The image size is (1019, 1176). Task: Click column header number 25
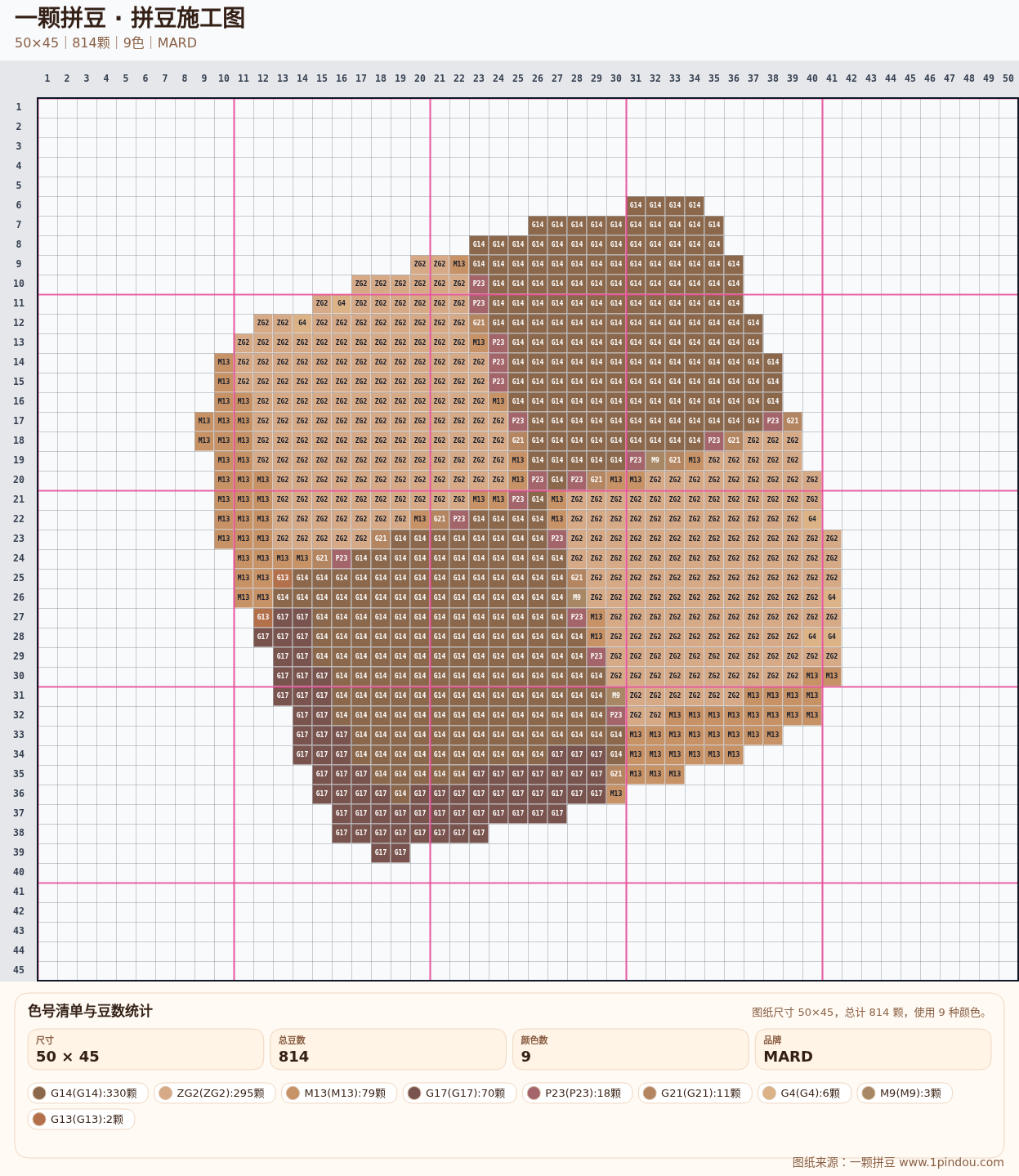pos(518,78)
